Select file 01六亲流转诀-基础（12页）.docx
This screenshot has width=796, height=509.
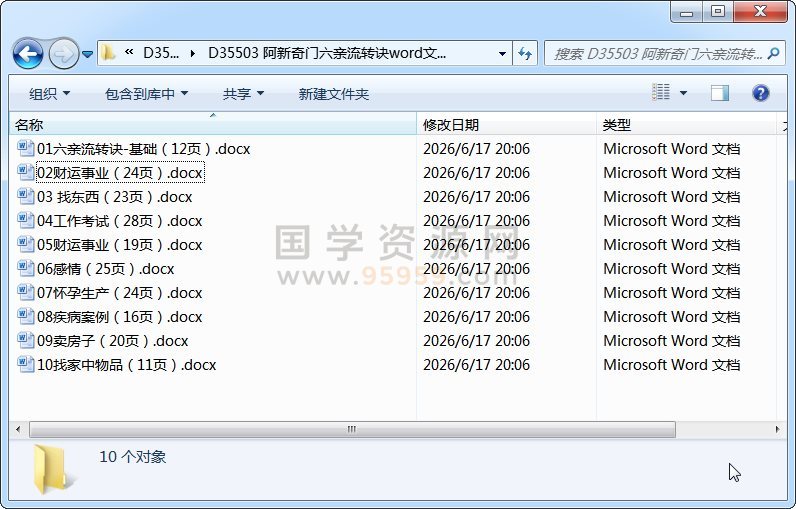(x=144, y=149)
